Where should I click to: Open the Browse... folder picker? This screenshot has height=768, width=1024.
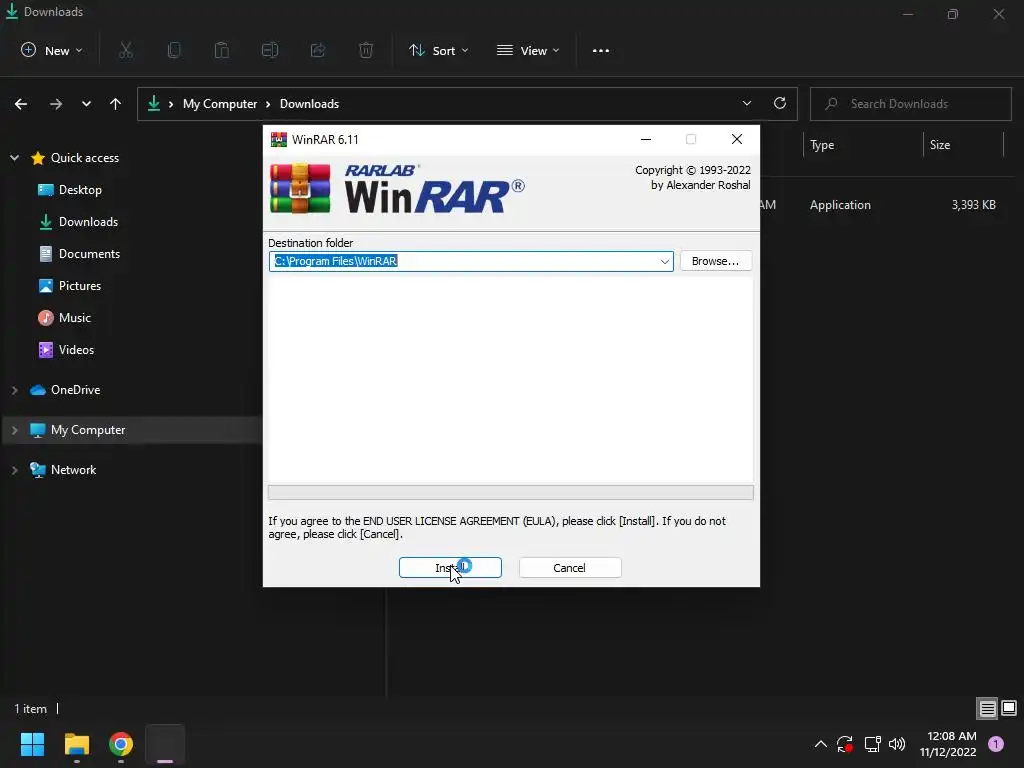tap(716, 261)
